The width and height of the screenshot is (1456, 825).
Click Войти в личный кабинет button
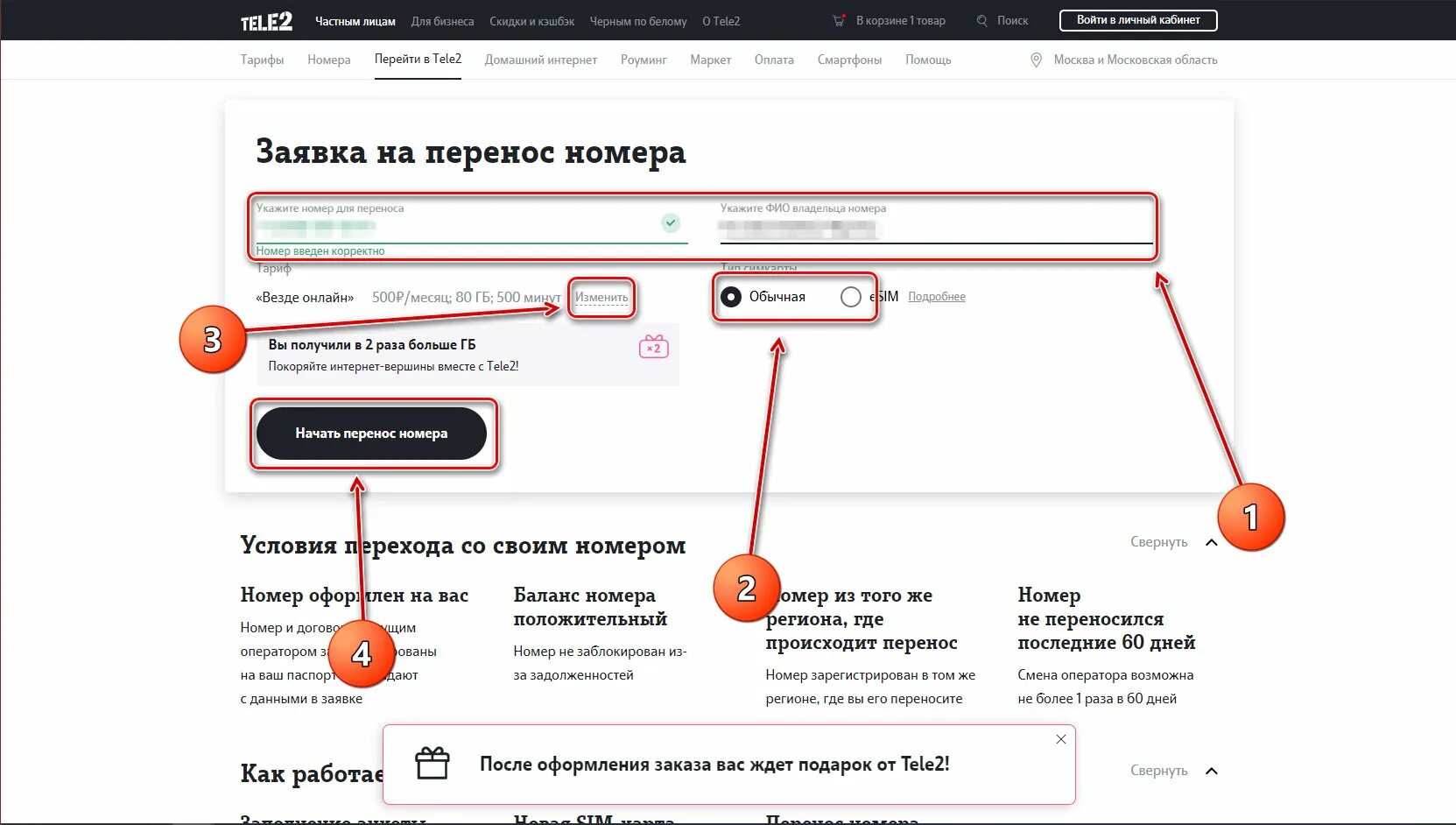pos(1138,20)
